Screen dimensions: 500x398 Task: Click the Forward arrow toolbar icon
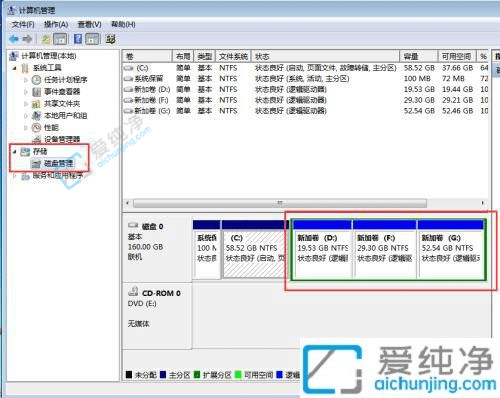(27, 39)
